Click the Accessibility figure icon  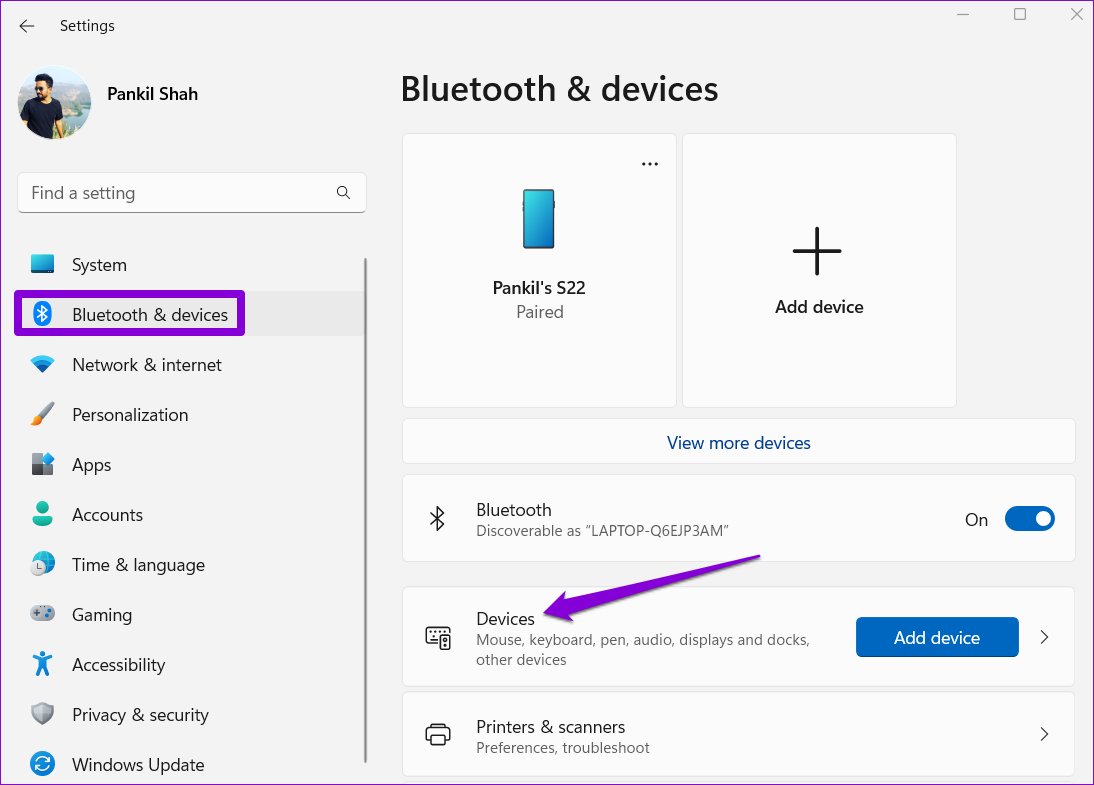(x=42, y=665)
